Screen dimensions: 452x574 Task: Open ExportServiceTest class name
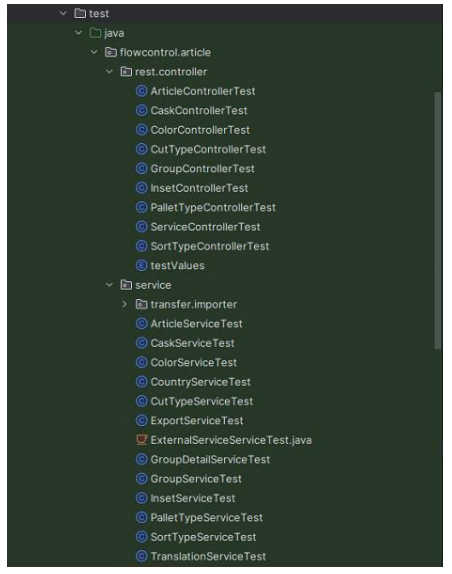197,421
